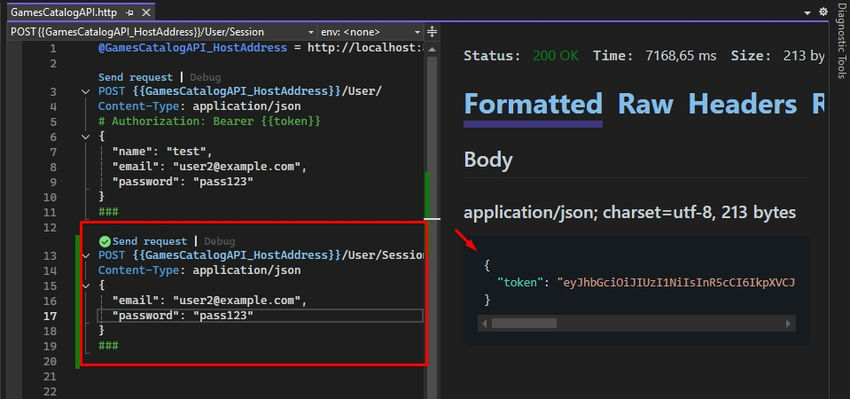Click the "# Authorization: Bearer {{token}}" comment line
This screenshot has height=399, width=850.
click(209, 121)
